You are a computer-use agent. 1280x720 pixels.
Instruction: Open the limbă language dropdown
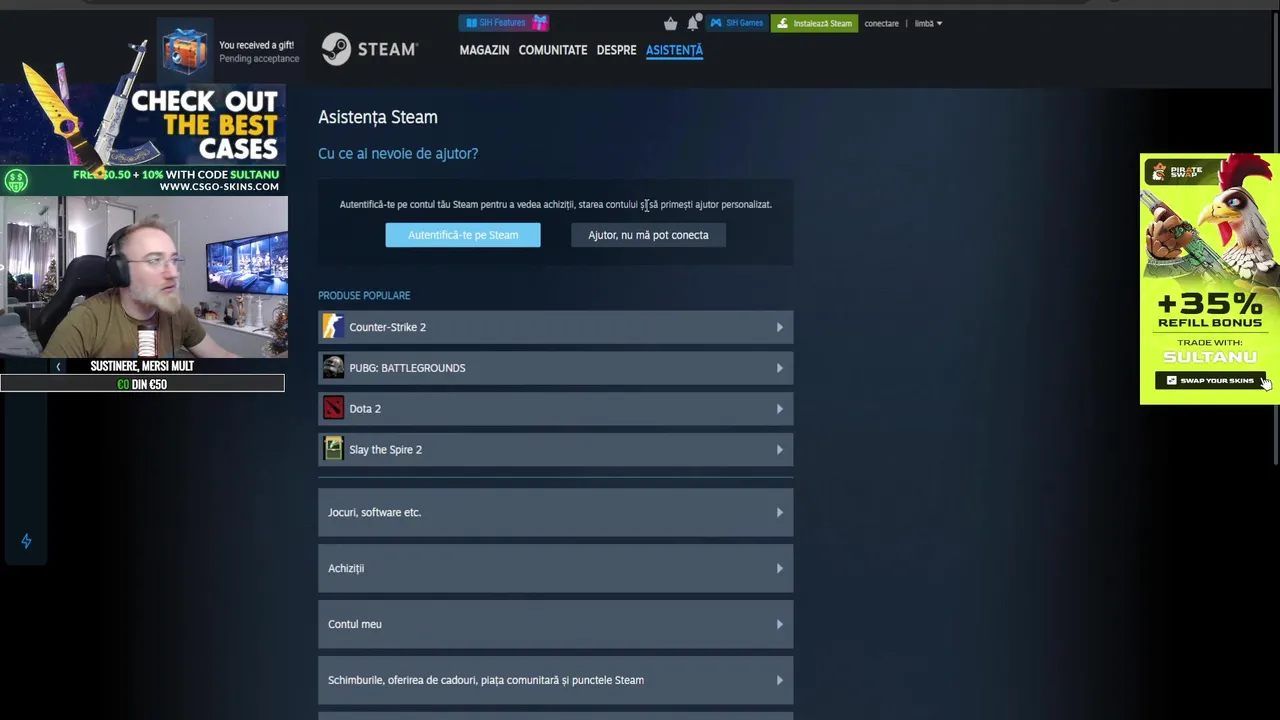click(928, 23)
